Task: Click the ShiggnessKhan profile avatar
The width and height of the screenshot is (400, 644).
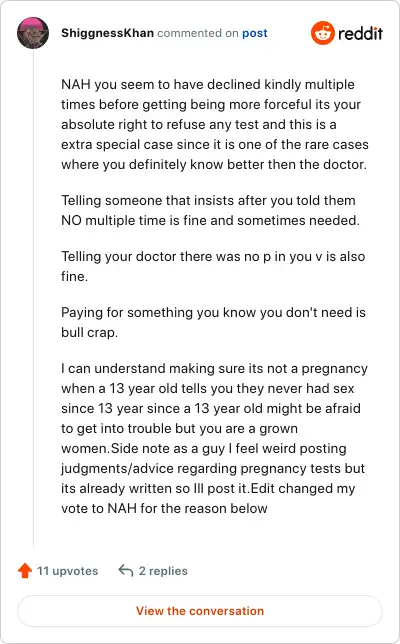Action: 33,33
